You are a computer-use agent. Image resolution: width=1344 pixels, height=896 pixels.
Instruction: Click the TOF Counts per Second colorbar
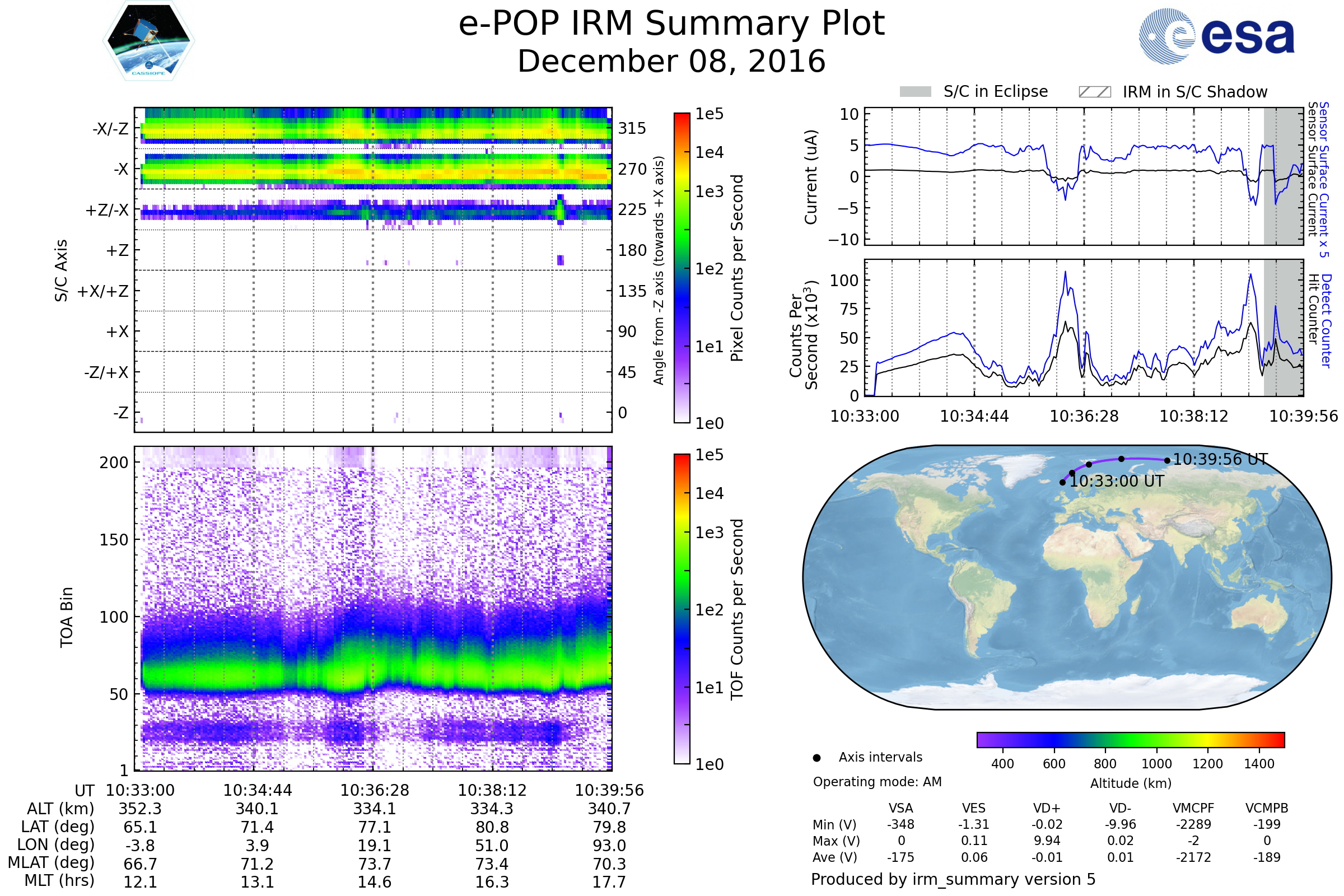682,609
